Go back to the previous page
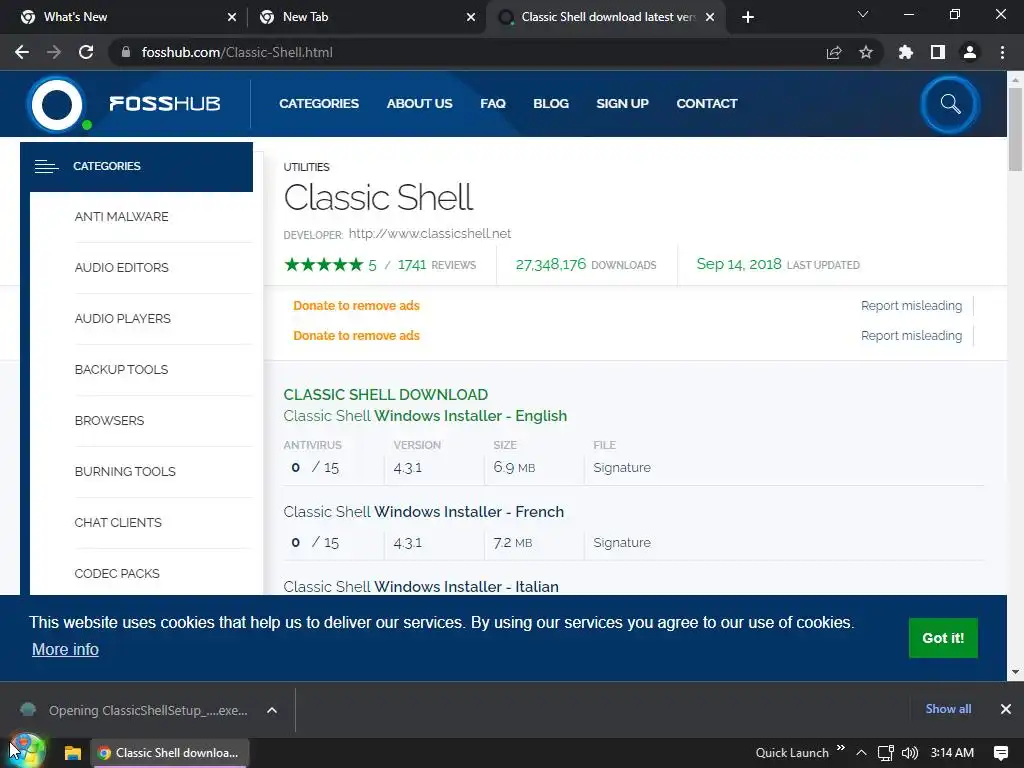Screen dimensions: 1024x768 point(22,52)
